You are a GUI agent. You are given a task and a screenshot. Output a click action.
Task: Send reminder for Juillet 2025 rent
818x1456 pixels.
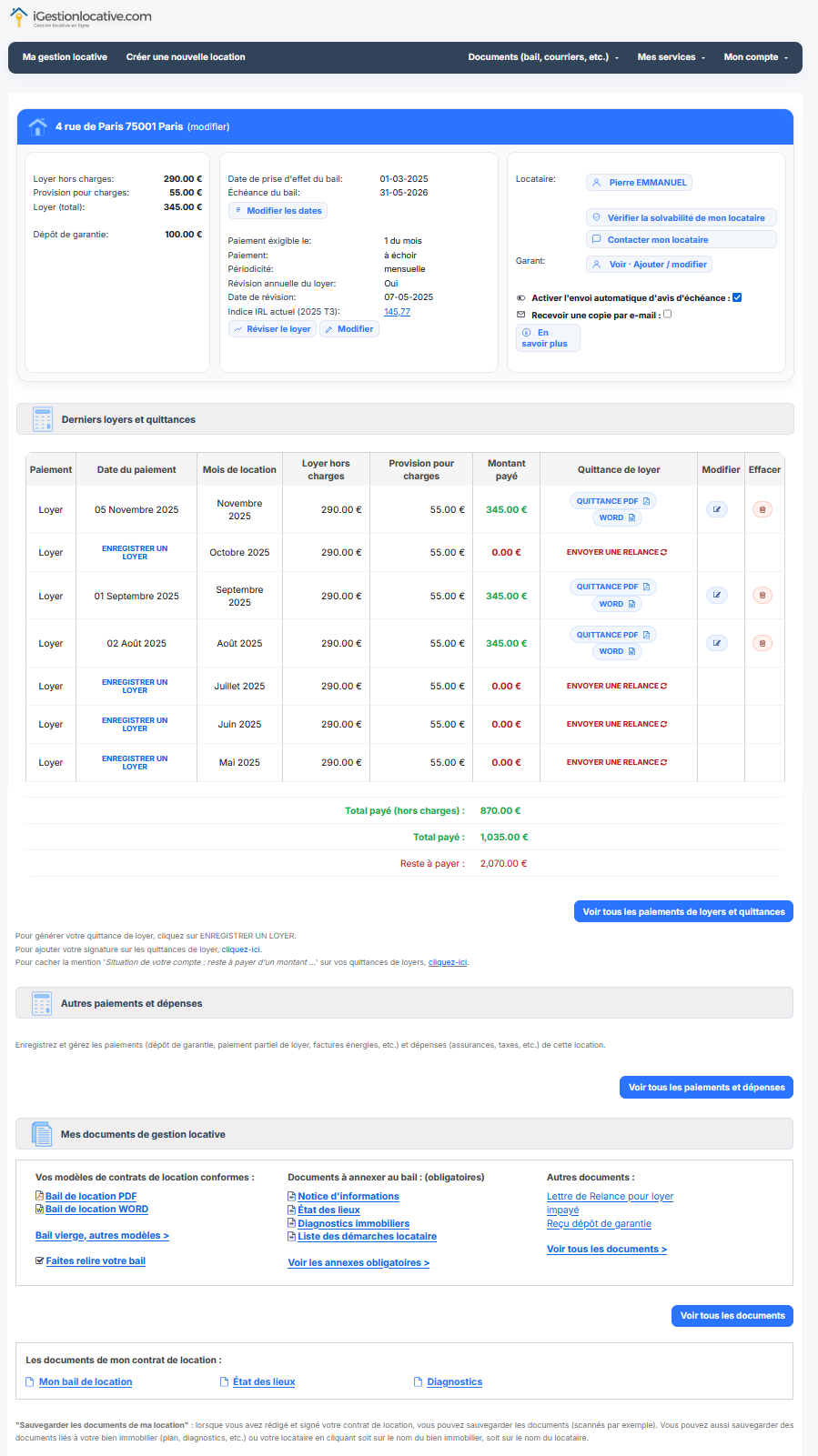coord(617,686)
